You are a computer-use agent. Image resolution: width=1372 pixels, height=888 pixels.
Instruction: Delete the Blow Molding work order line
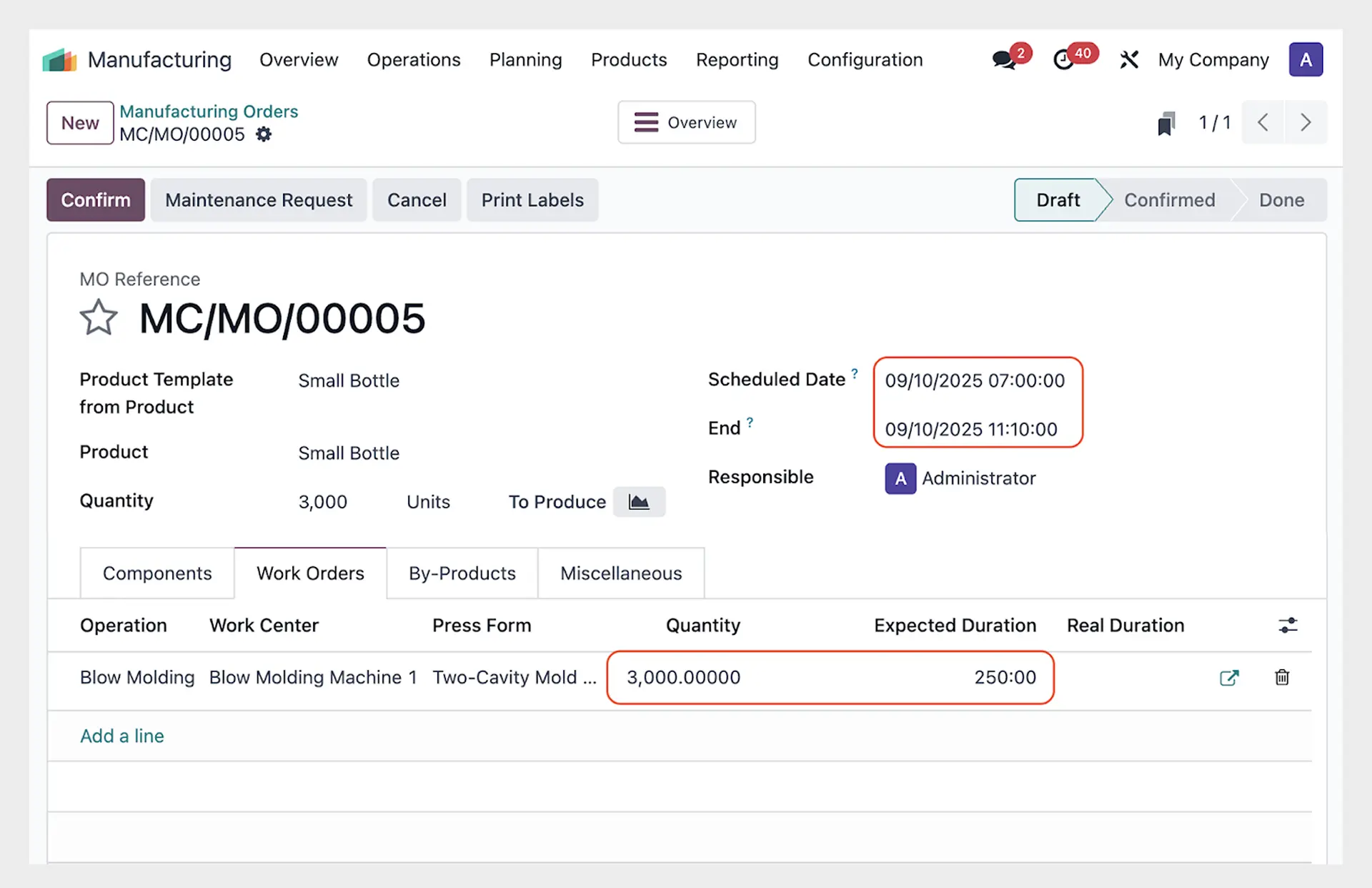pos(1282,678)
